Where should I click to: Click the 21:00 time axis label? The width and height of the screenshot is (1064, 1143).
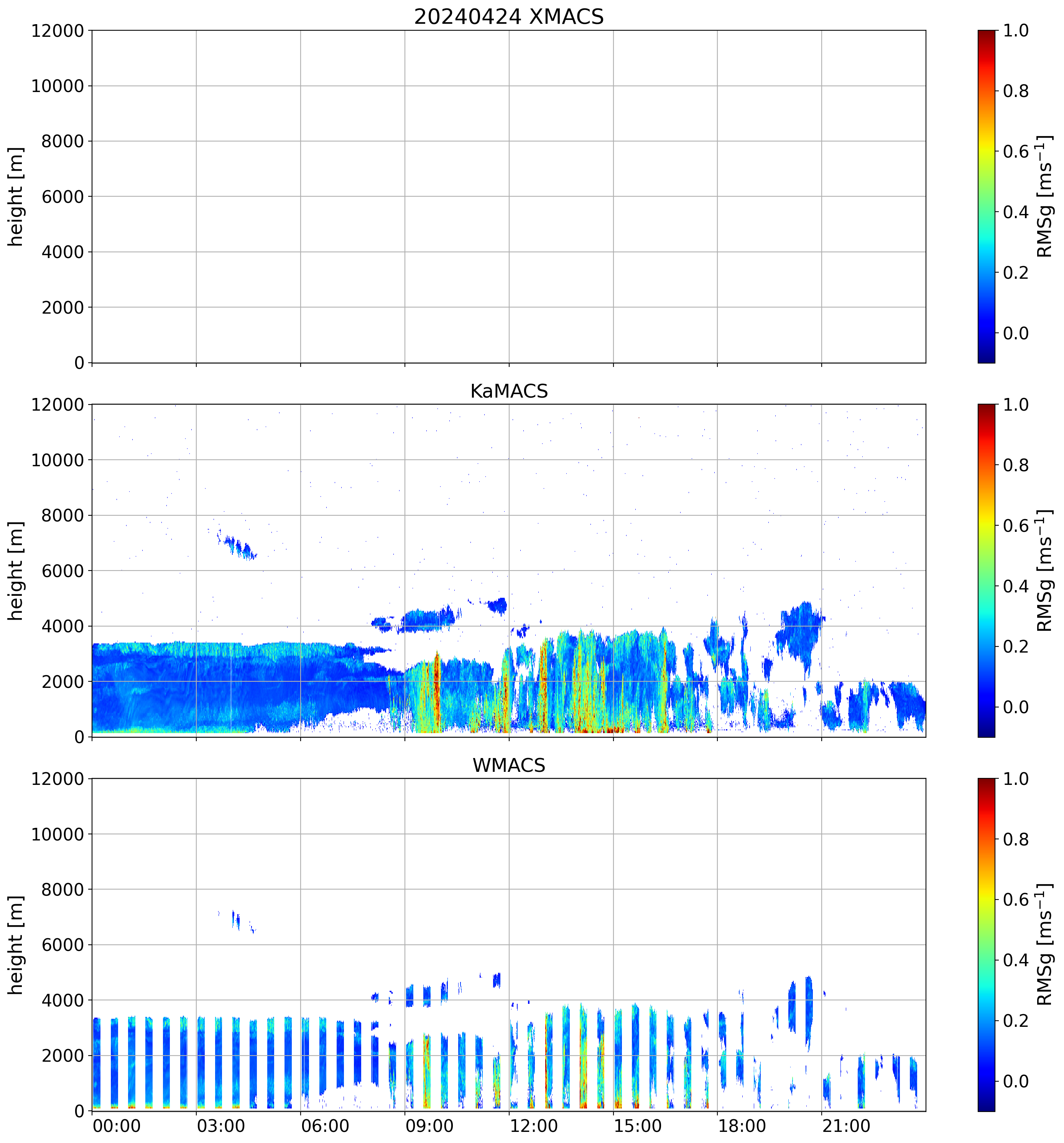(x=846, y=1125)
